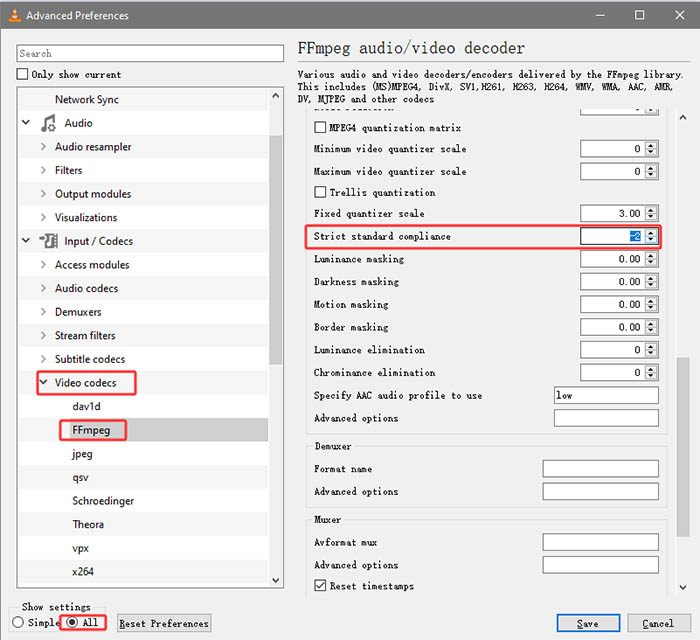Image resolution: width=700 pixels, height=640 pixels.
Task: Expand the Audio codecs tree node
Action: (44, 289)
